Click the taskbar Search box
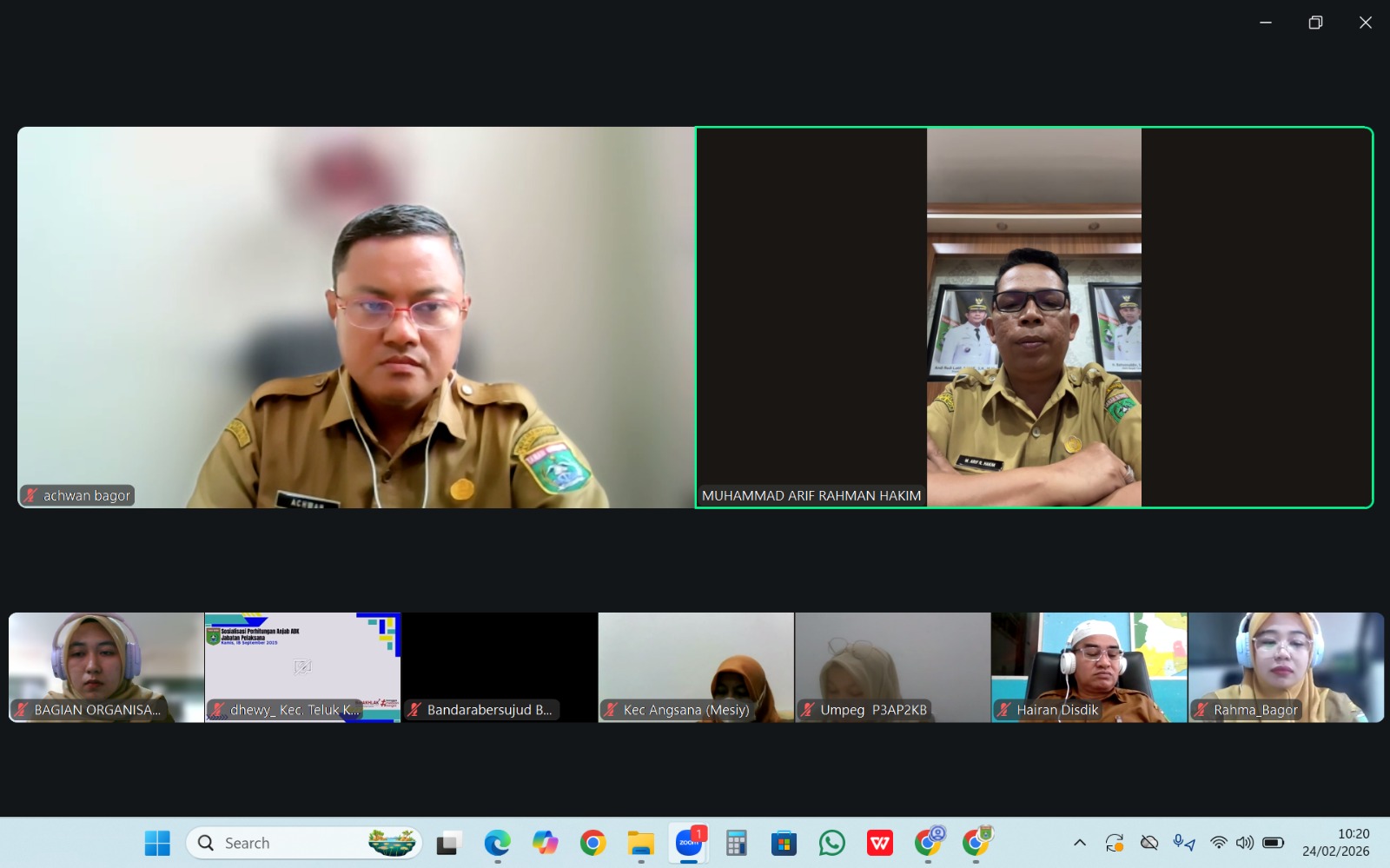The height and width of the screenshot is (868, 1390). [304, 843]
